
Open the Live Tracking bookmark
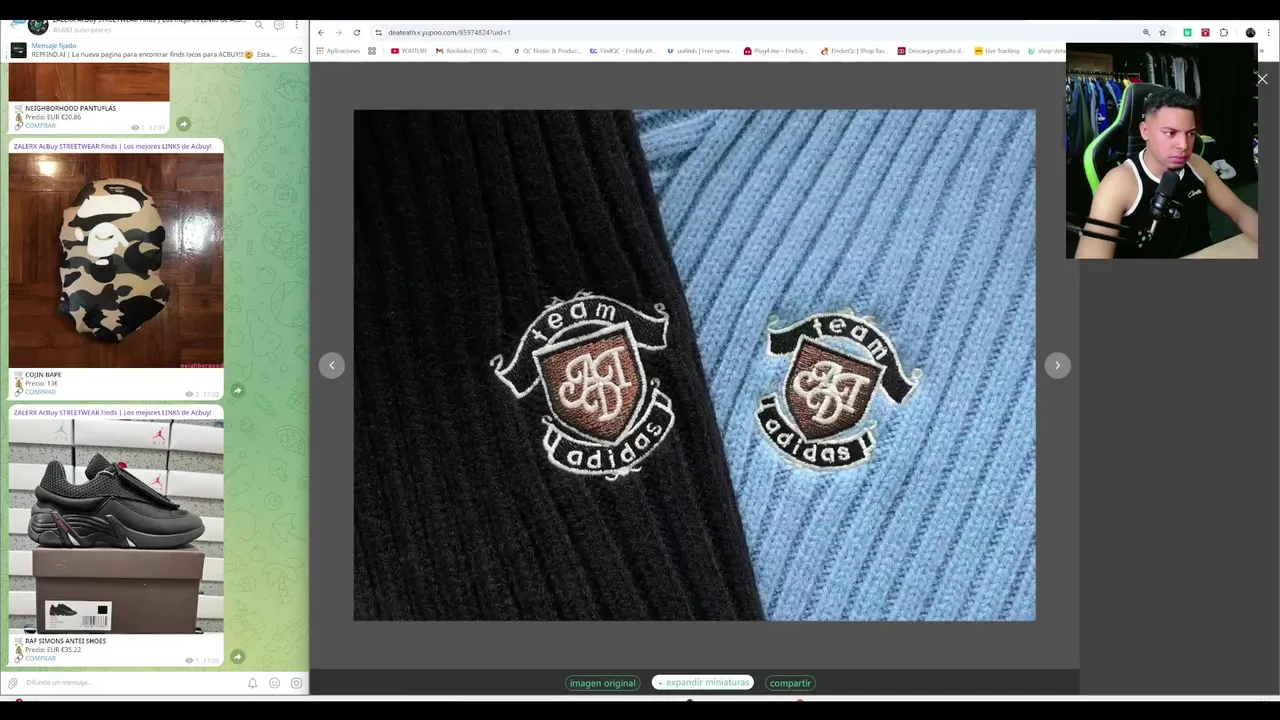click(x=997, y=51)
